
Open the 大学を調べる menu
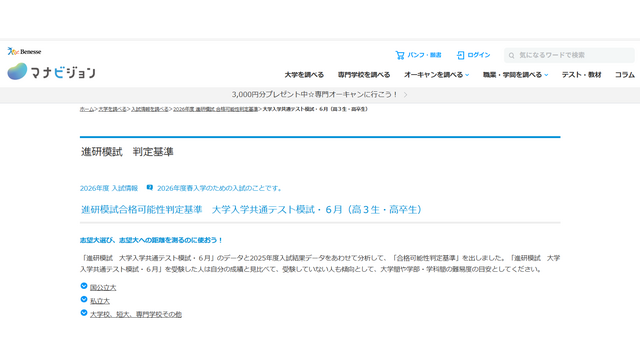(x=304, y=75)
